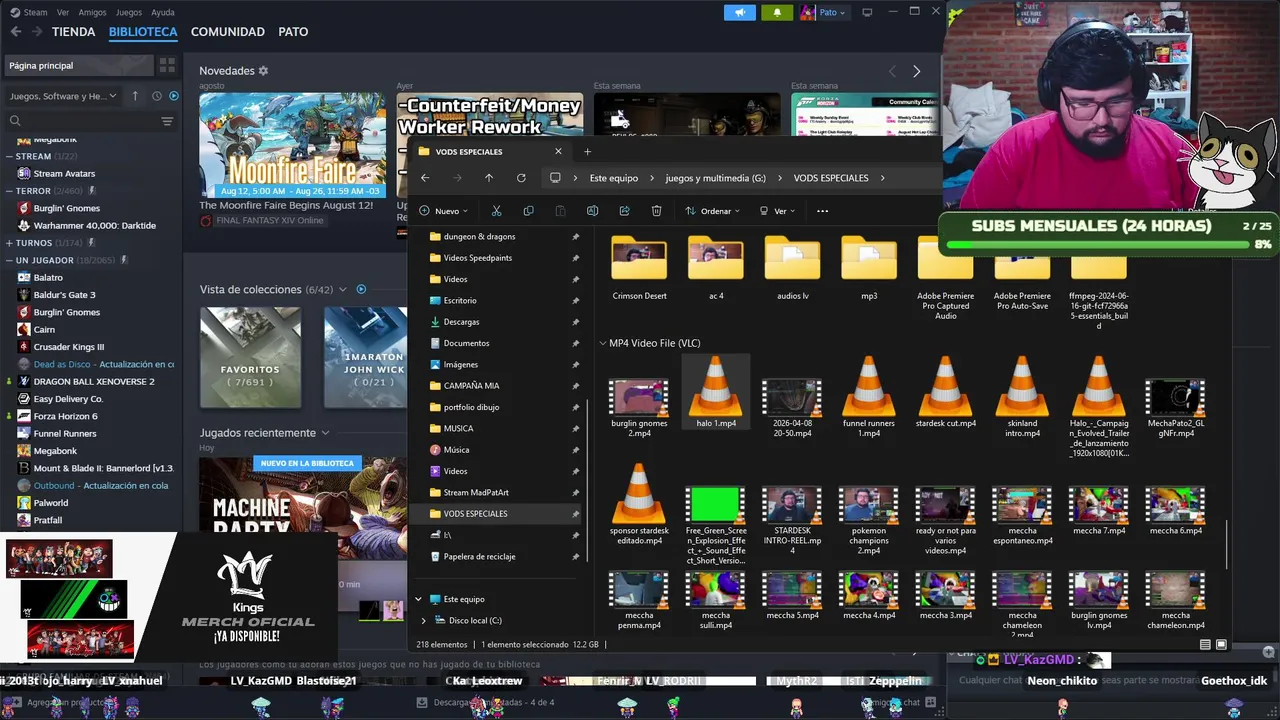This screenshot has height=720, width=1280.
Task: Open the Juegos, Software filter dropdown
Action: click(63, 96)
